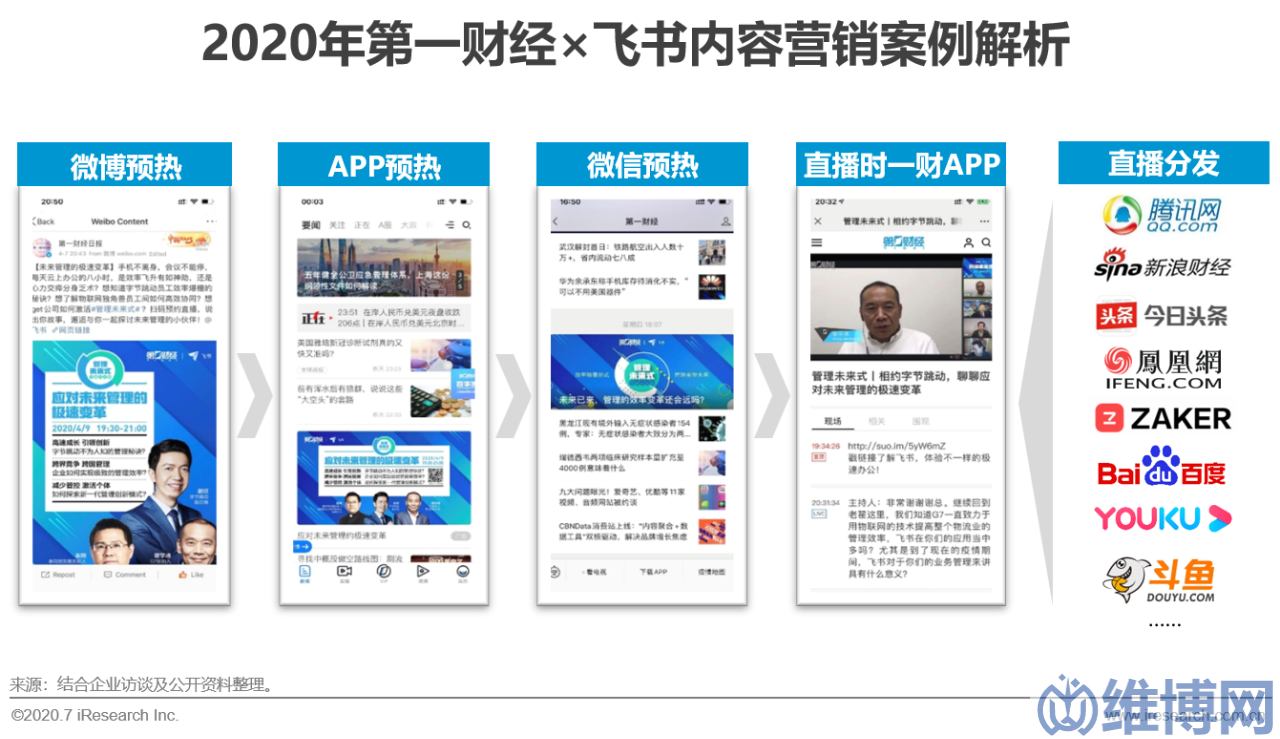The image size is (1280, 739).
Task: Select 要闻 tab in Yicai APP
Action: click(x=311, y=226)
